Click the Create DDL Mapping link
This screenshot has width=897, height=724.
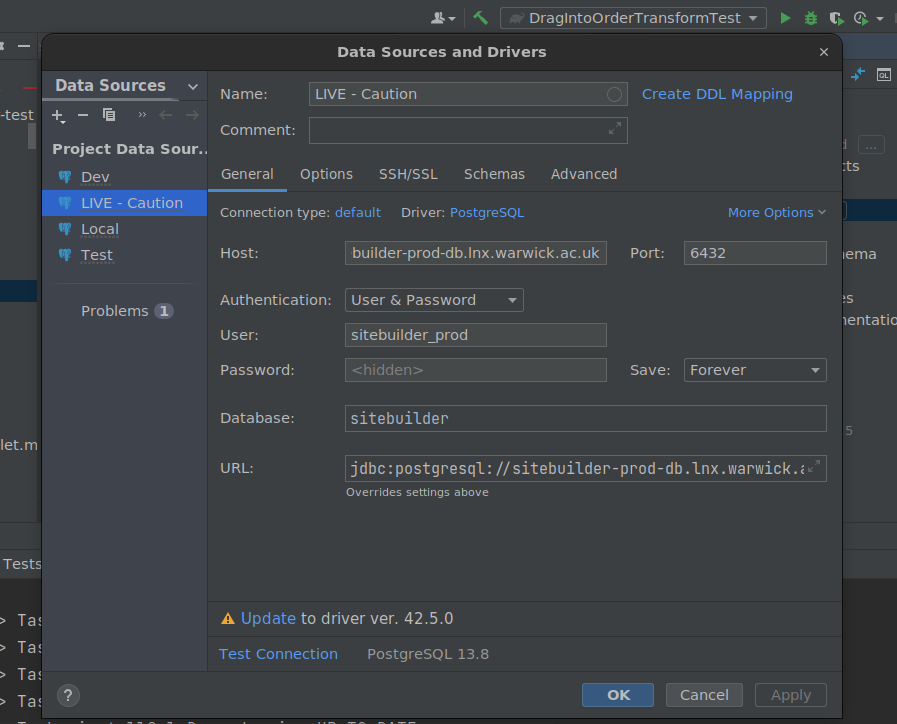[x=717, y=94]
